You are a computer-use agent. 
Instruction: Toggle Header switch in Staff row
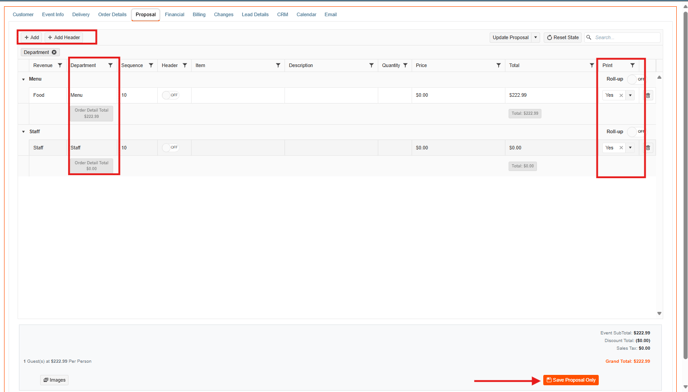click(x=170, y=147)
